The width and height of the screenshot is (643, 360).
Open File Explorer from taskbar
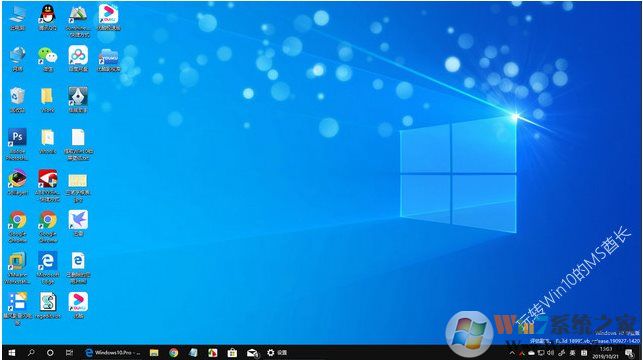(x=154, y=353)
